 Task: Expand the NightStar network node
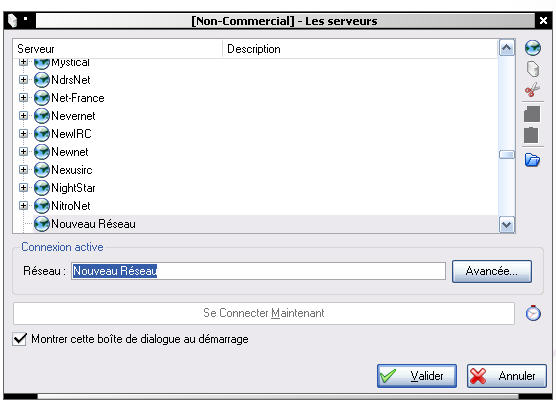[x=23, y=188]
